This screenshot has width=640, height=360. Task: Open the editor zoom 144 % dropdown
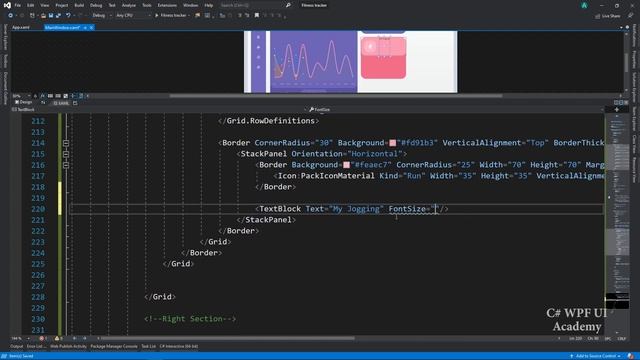21,338
